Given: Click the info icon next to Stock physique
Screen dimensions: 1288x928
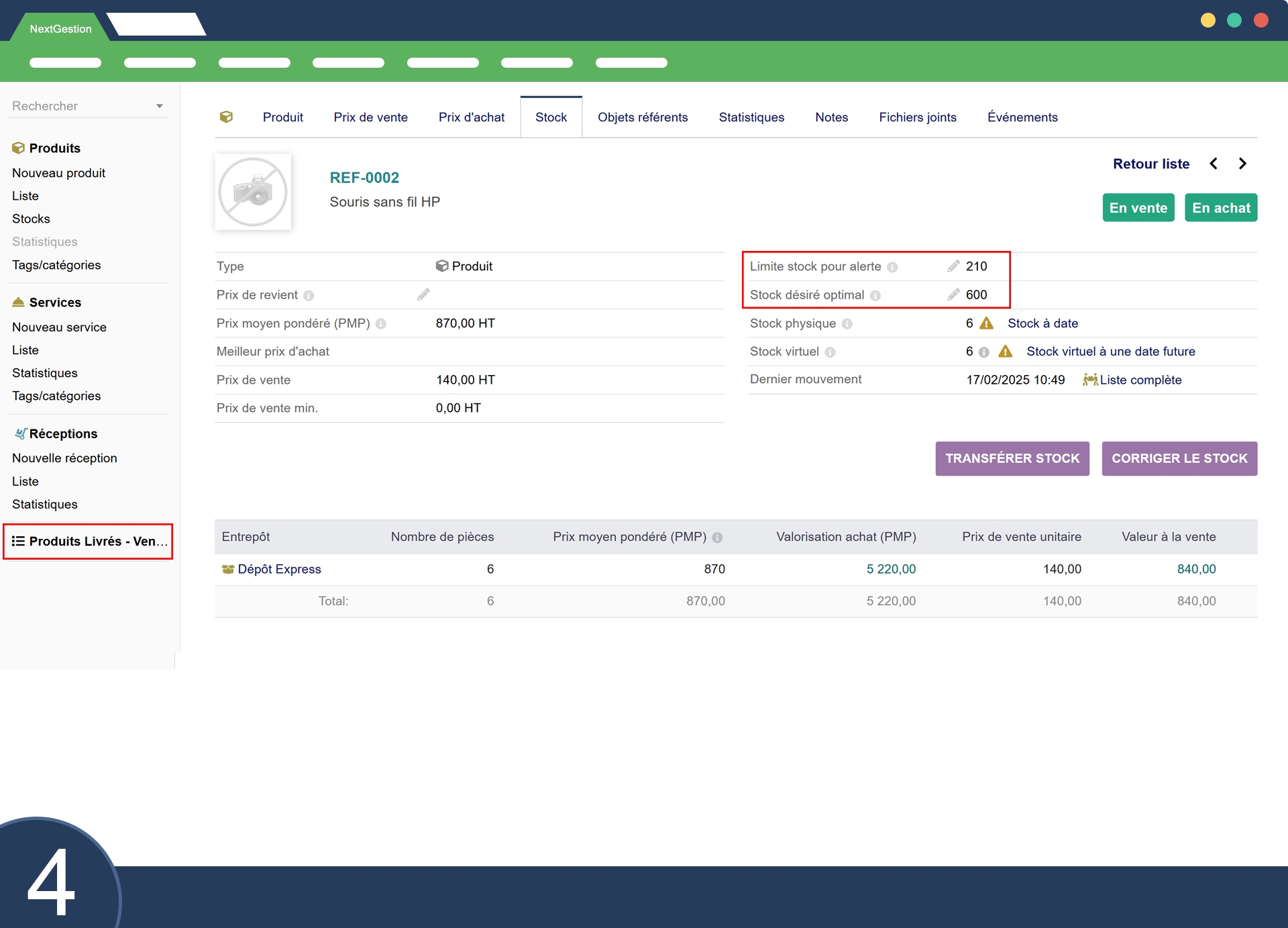Looking at the screenshot, I should (x=847, y=324).
